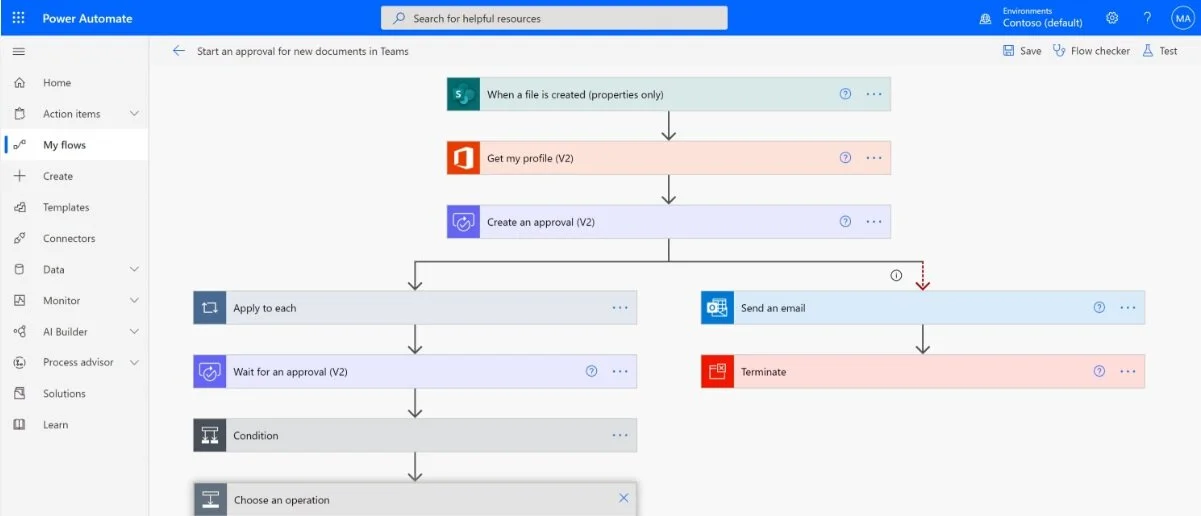The image size is (1201, 516).
Task: Run the Flow checker
Action: coord(1091,51)
